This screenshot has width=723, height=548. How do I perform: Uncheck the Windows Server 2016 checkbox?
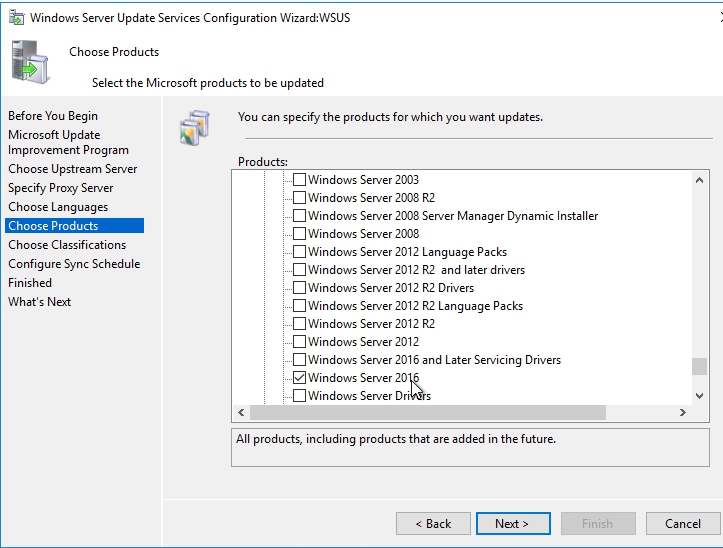coord(299,378)
